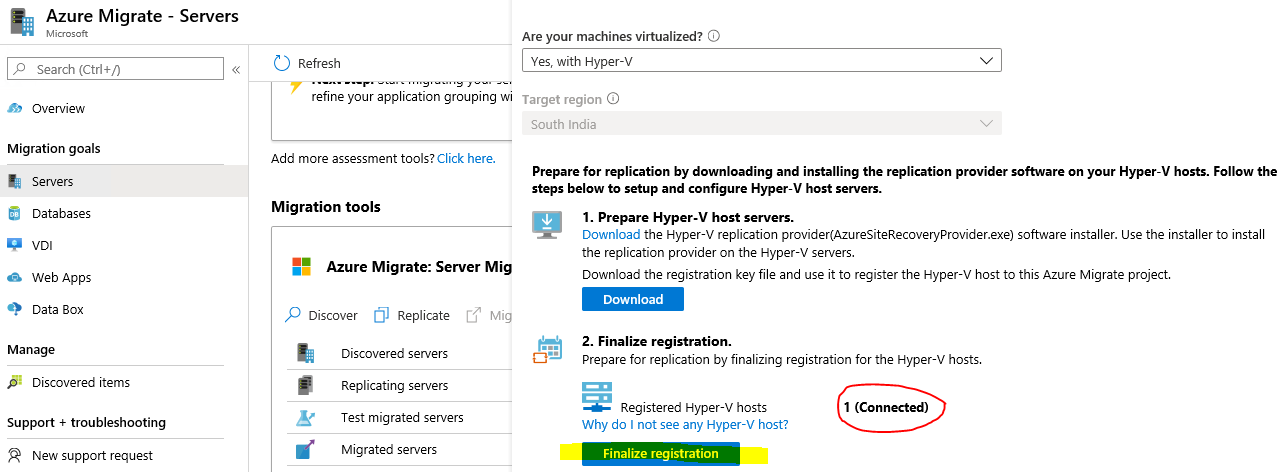1280x472 pixels.
Task: Click the Migrated servers row icon
Action: point(306,449)
